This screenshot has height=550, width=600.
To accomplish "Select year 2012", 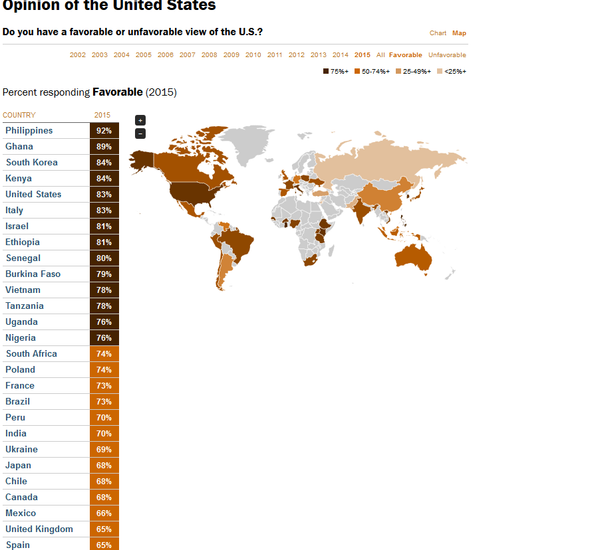I will [297, 55].
